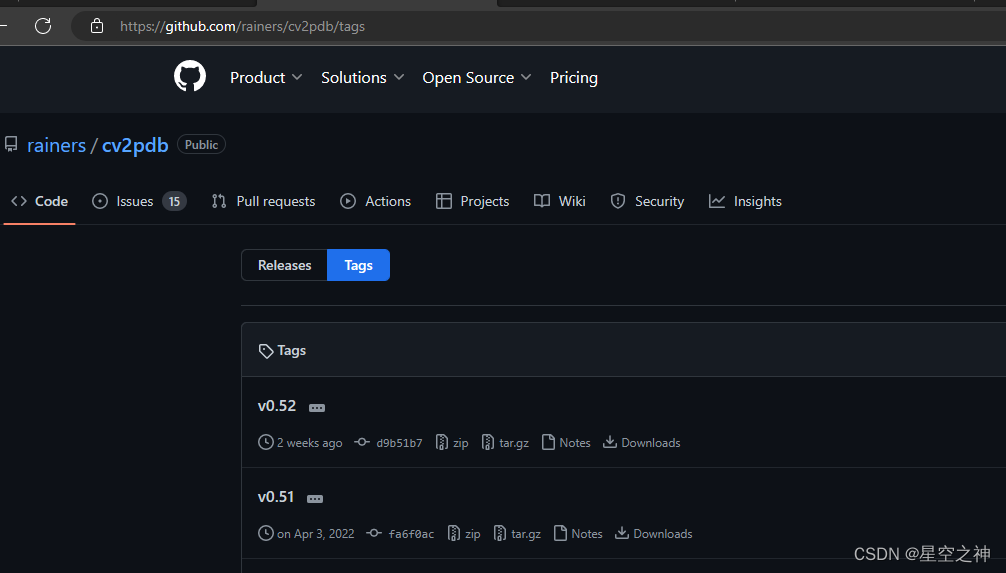Screen dimensions: 1006x573
Task: Click the Notes page icon for v0.51
Action: coord(560,533)
